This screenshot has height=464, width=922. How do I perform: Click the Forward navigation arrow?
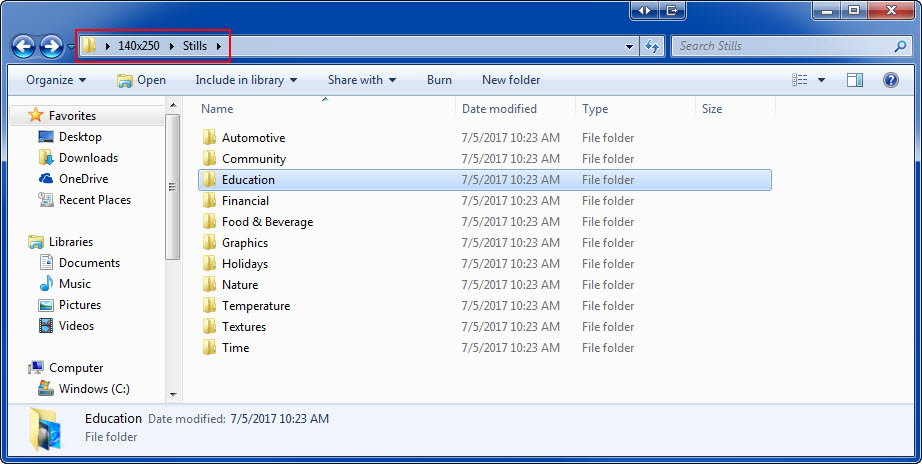tap(51, 46)
